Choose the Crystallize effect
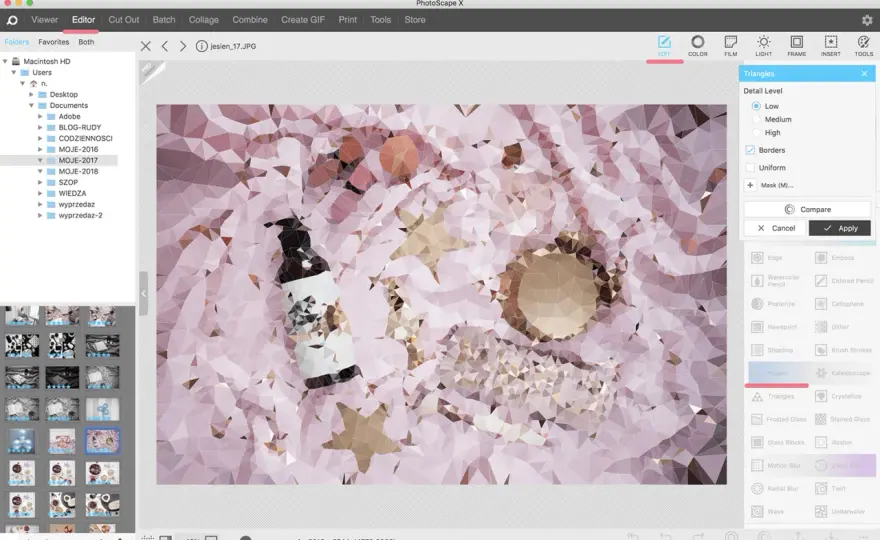The width and height of the screenshot is (880, 540). coord(838,396)
